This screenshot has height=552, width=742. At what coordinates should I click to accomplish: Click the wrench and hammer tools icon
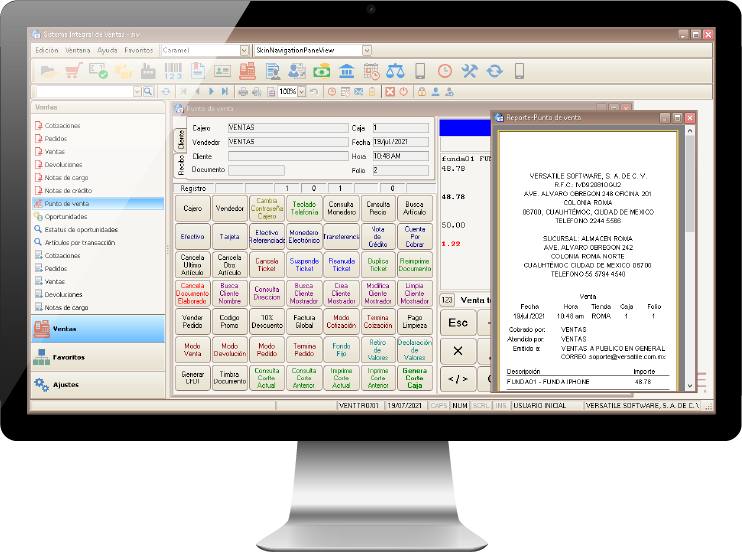469,71
